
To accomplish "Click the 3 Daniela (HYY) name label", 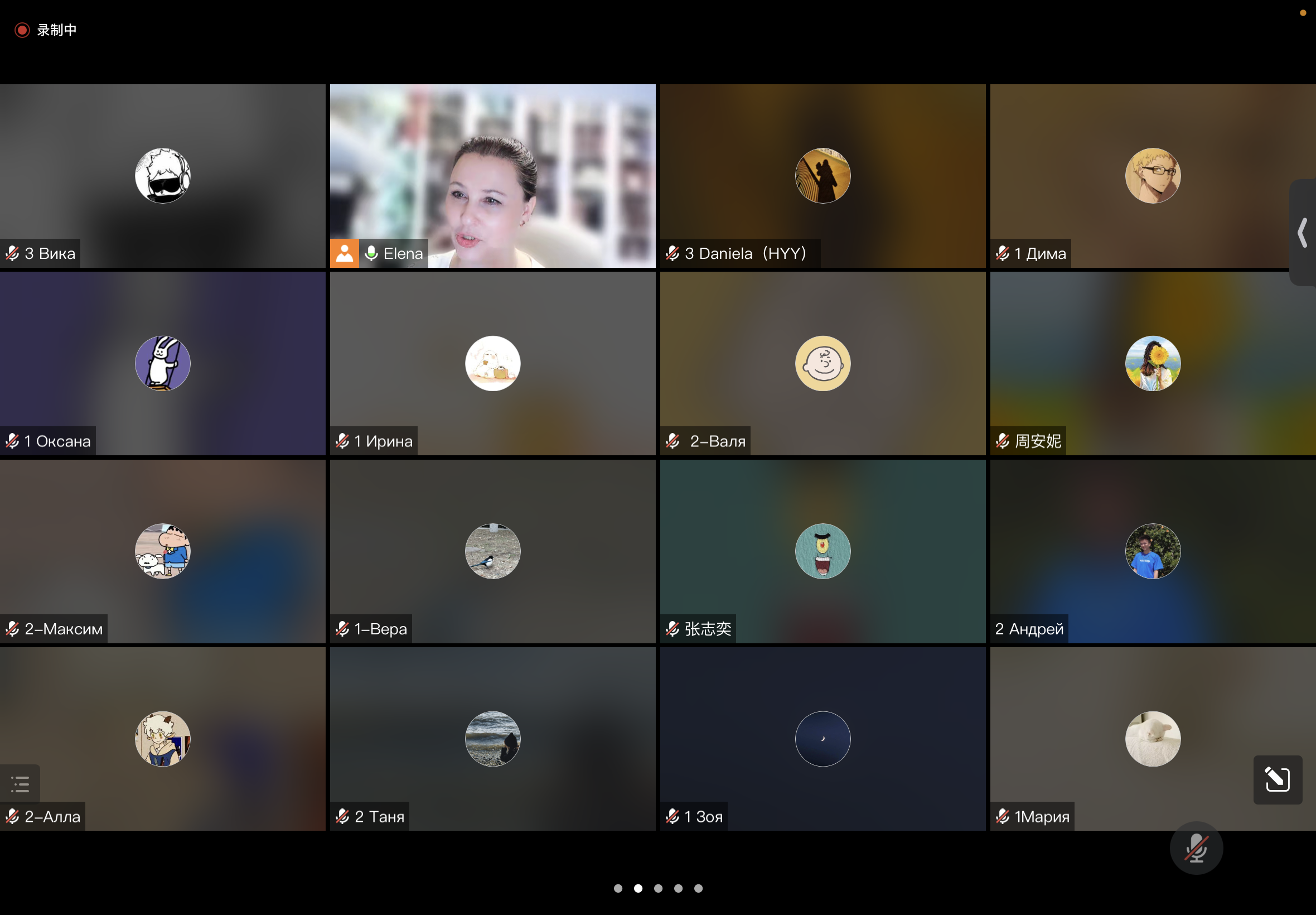I will click(745, 253).
